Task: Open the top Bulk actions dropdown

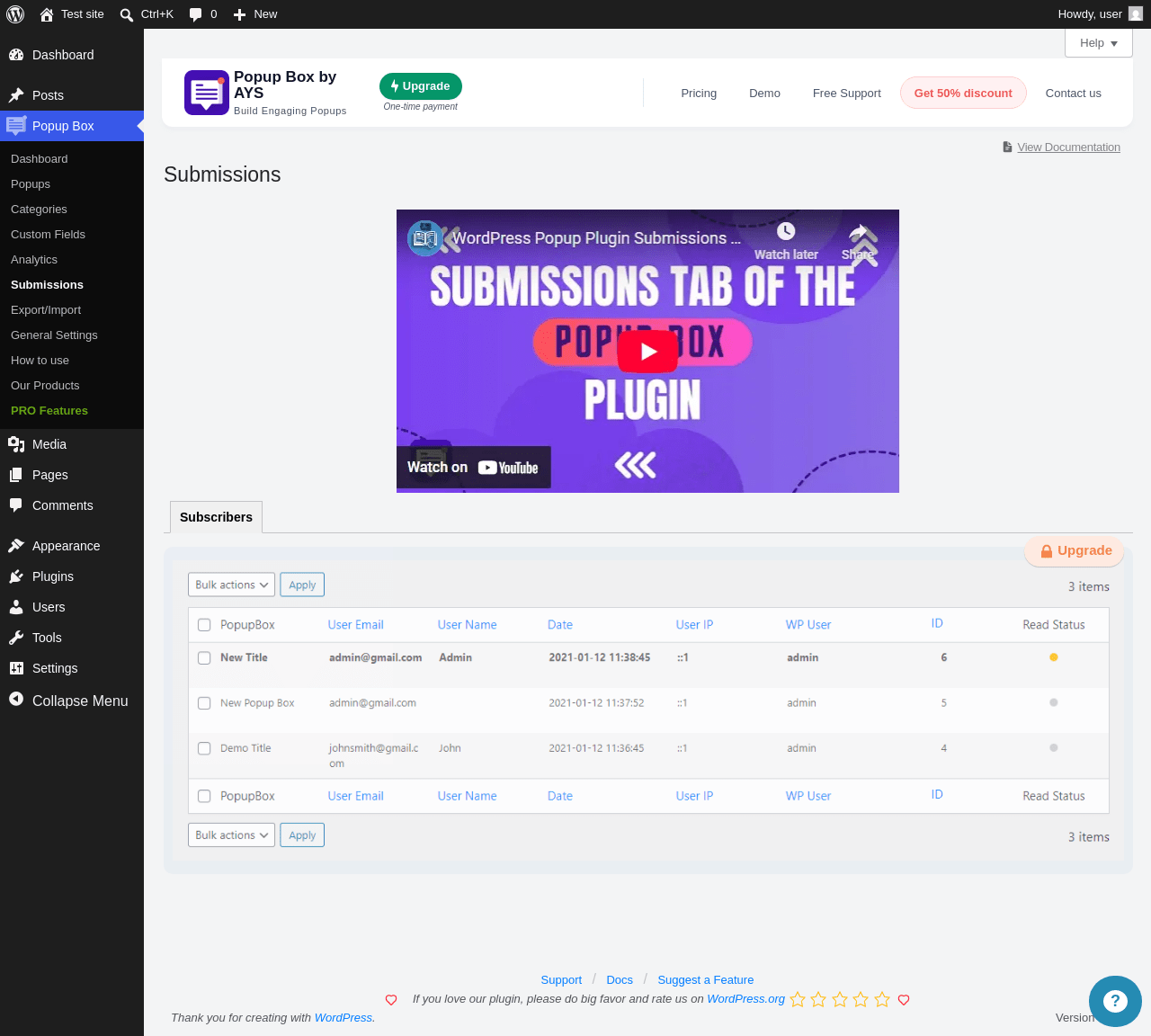Action: 231,585
